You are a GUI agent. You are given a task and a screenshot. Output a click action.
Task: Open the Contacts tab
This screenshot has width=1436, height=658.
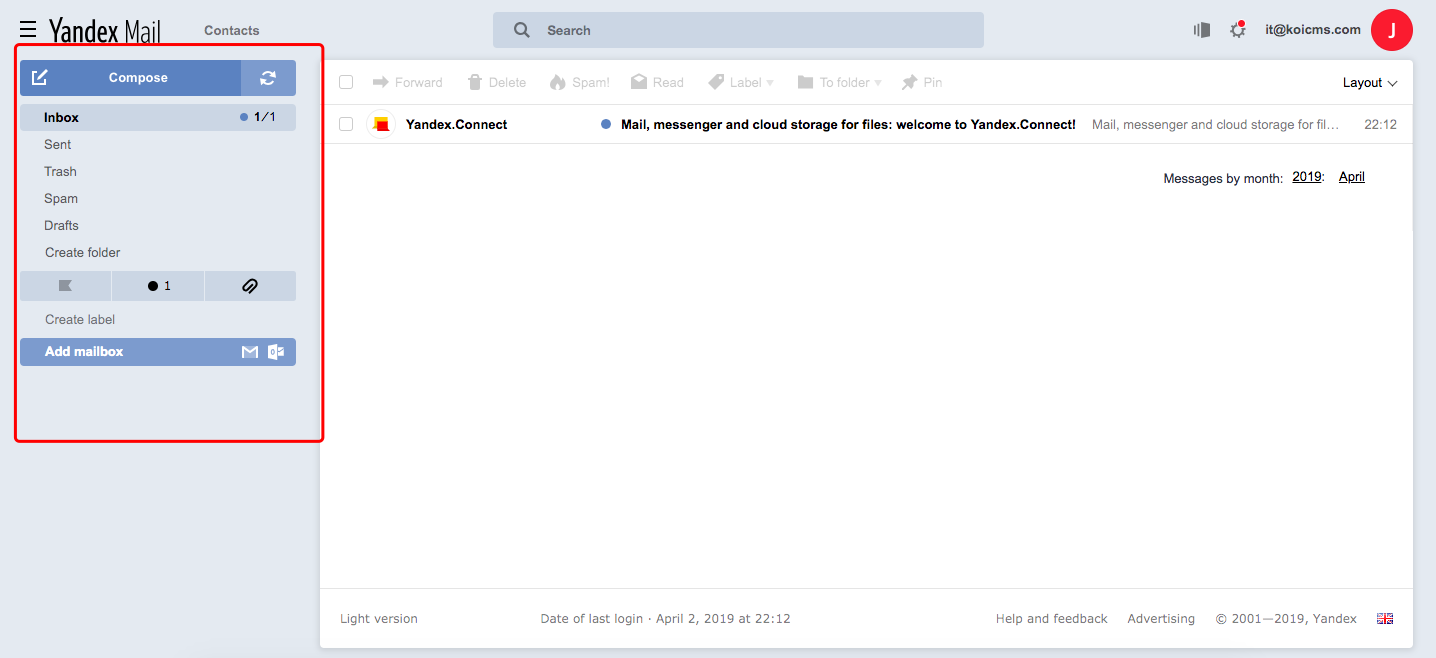pos(232,30)
